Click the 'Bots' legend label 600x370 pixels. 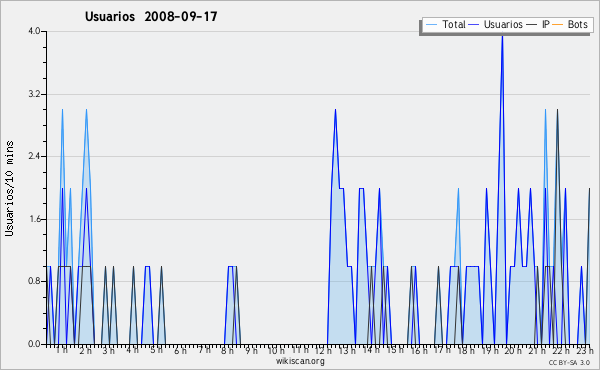tap(577, 24)
